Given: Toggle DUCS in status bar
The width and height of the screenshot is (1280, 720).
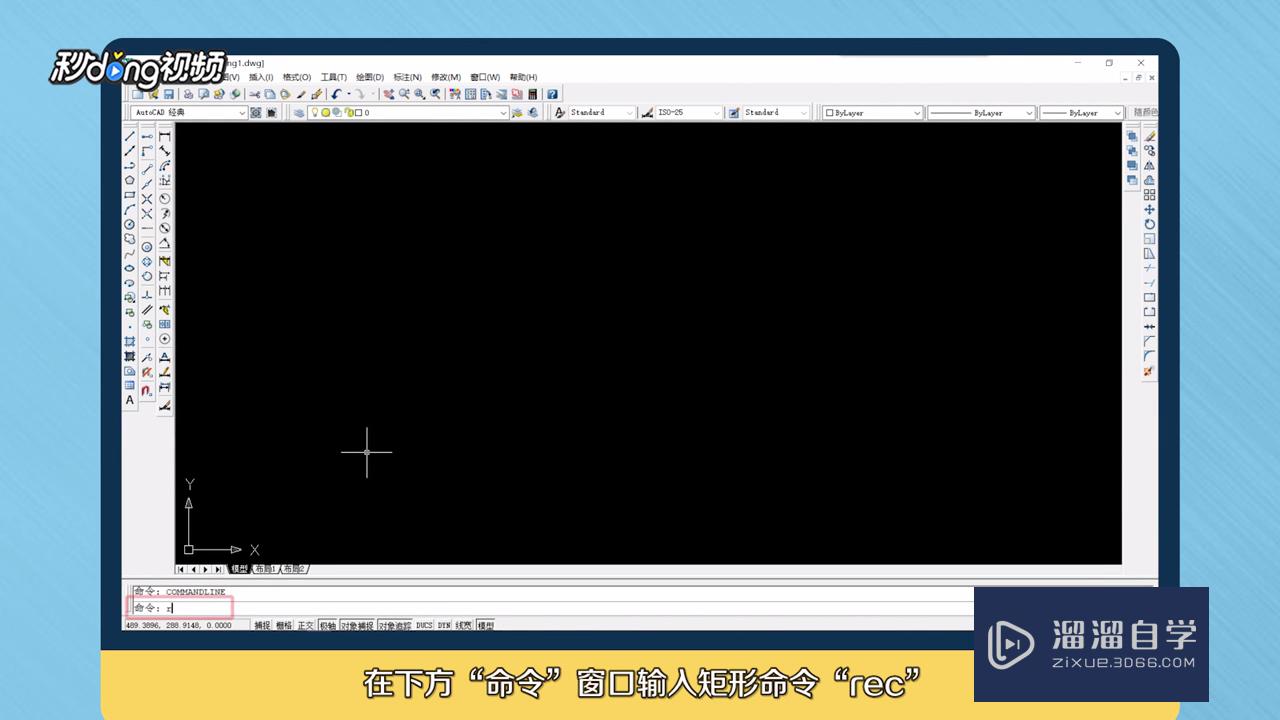Looking at the screenshot, I should (x=424, y=625).
